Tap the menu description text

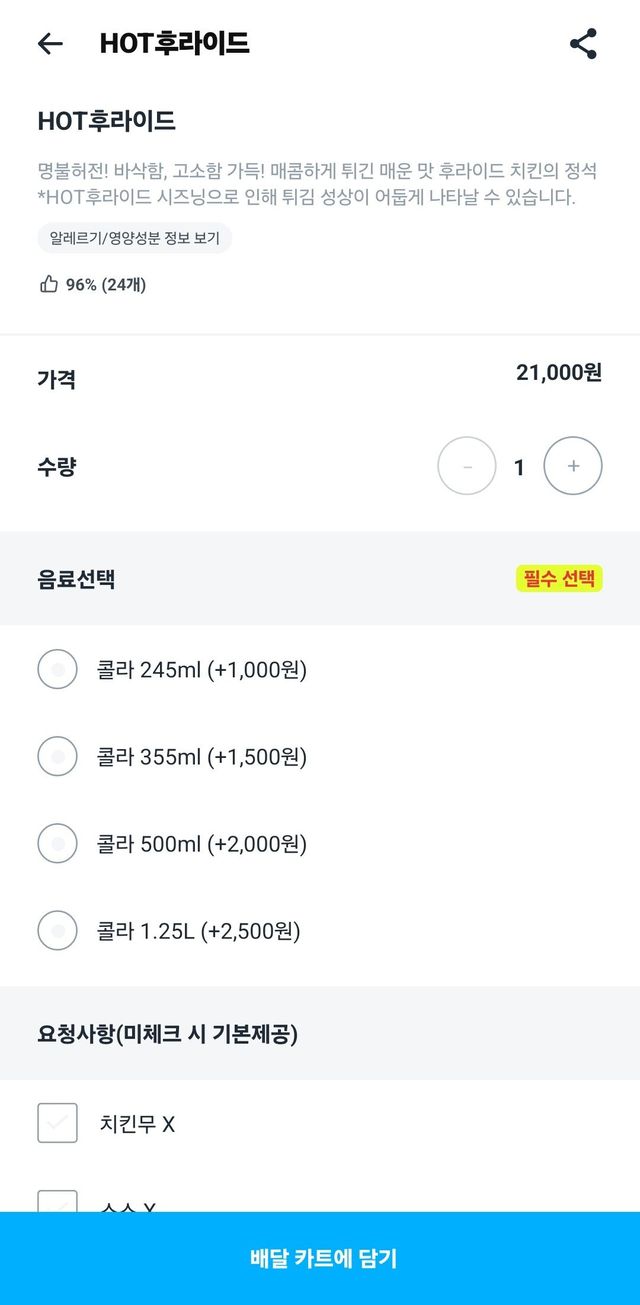click(317, 184)
